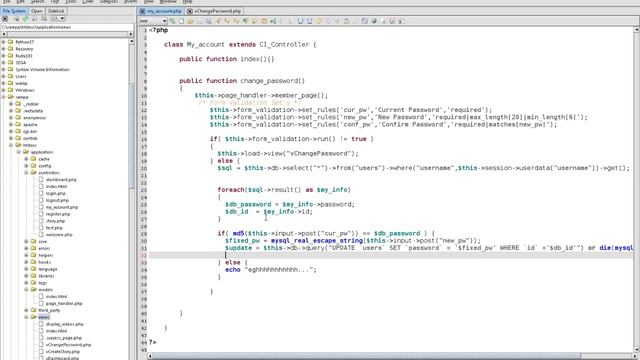Click the open folder icon in editor toolbar
The height and width of the screenshot is (360, 640).
(x=190, y=21)
